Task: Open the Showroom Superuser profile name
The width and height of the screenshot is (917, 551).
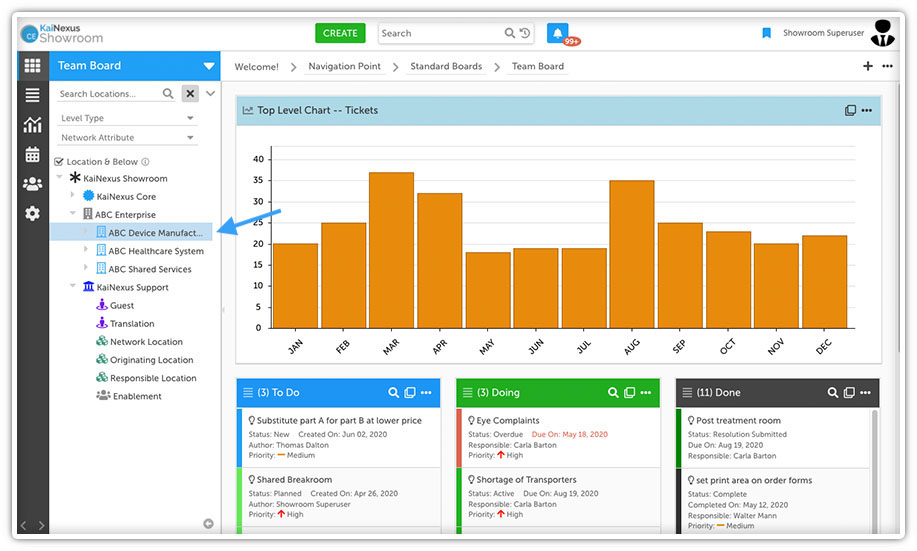Action: [x=823, y=33]
